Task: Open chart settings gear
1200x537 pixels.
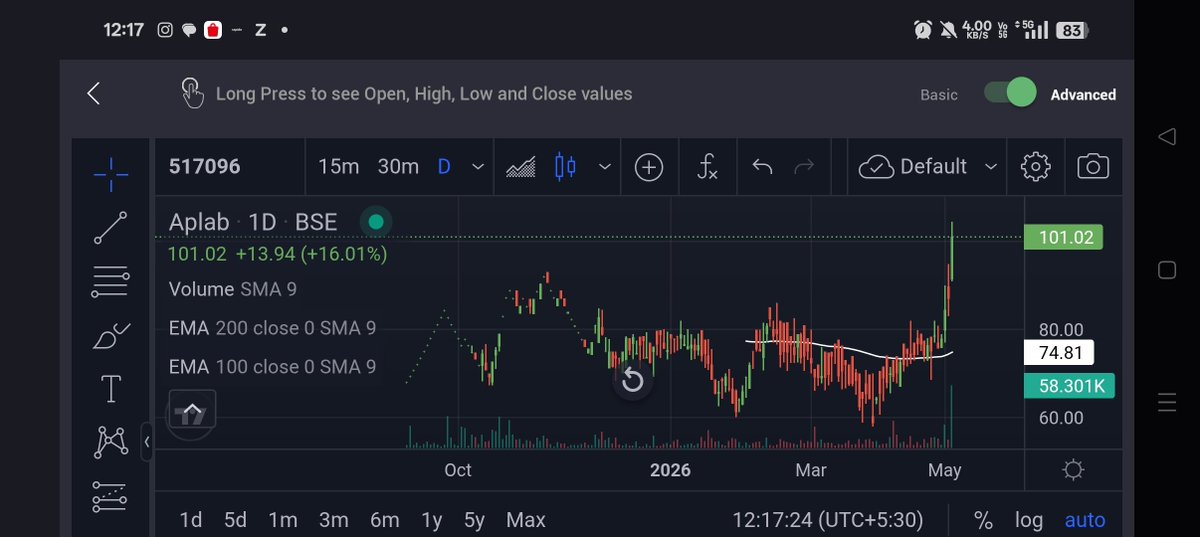Action: (1035, 167)
